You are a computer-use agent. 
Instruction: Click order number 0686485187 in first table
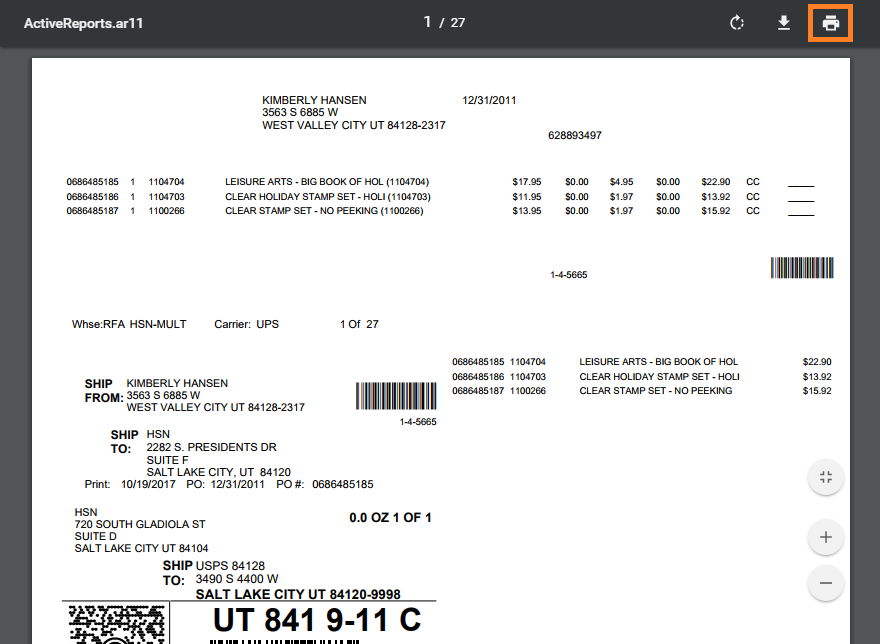pyautogui.click(x=93, y=211)
